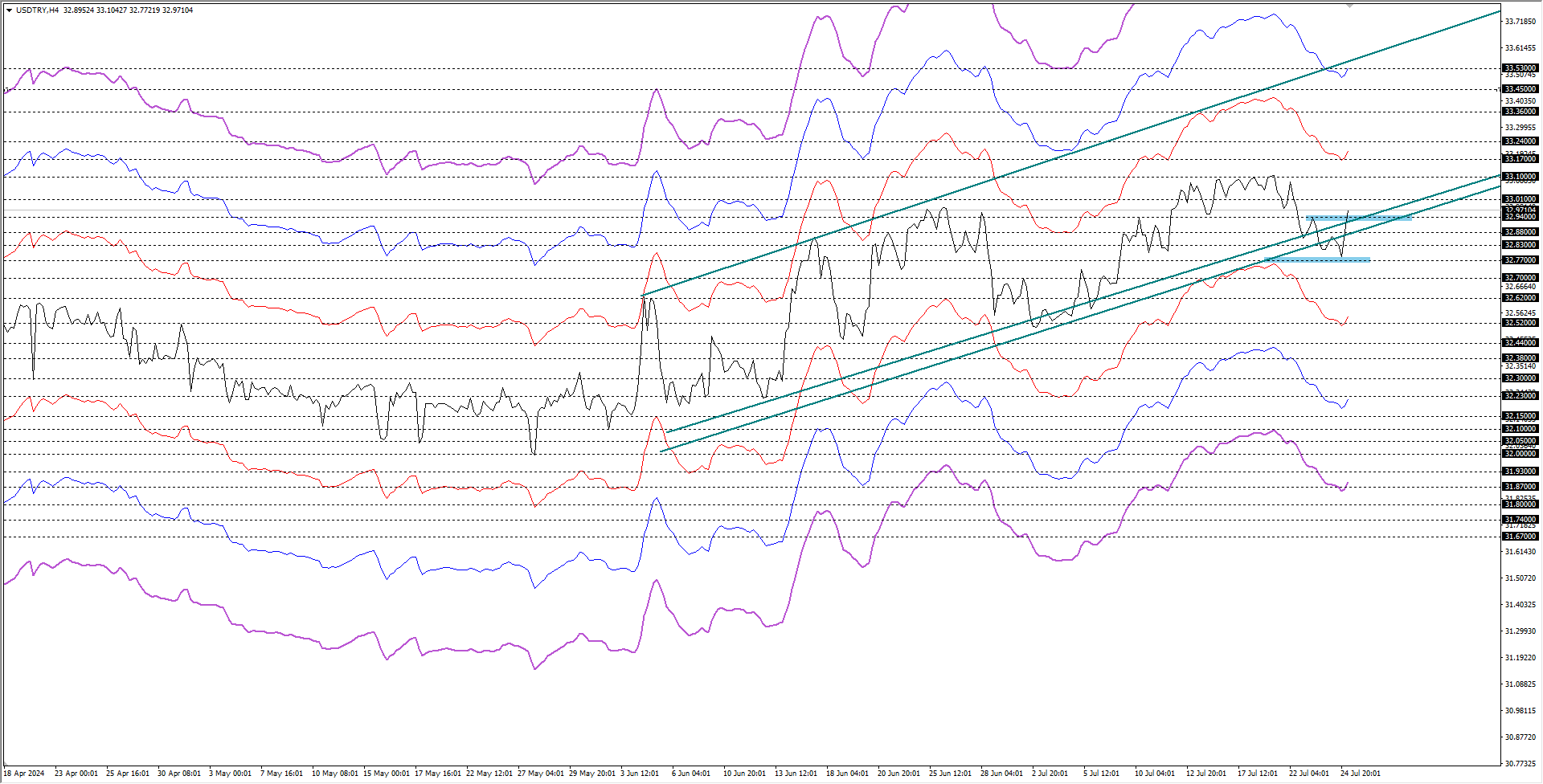
Task: Click the 33.45000 price label
Action: tap(1520, 89)
